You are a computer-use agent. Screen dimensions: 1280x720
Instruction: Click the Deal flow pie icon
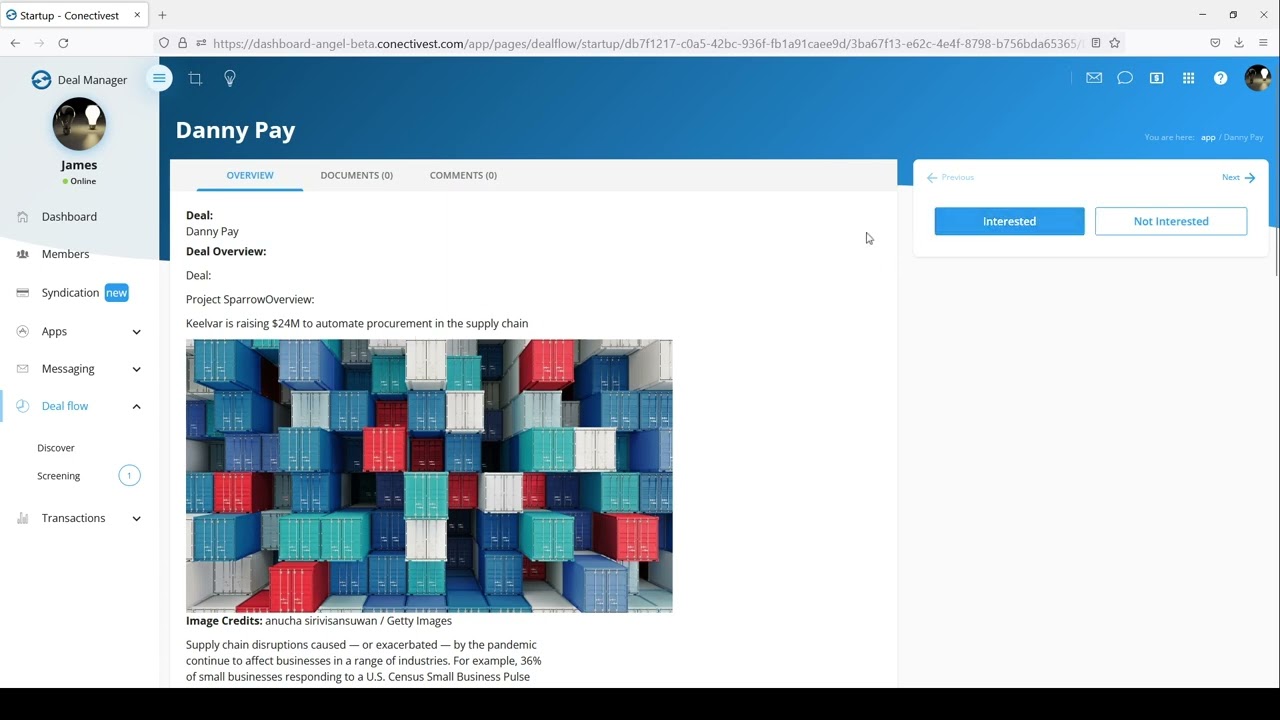(23, 406)
